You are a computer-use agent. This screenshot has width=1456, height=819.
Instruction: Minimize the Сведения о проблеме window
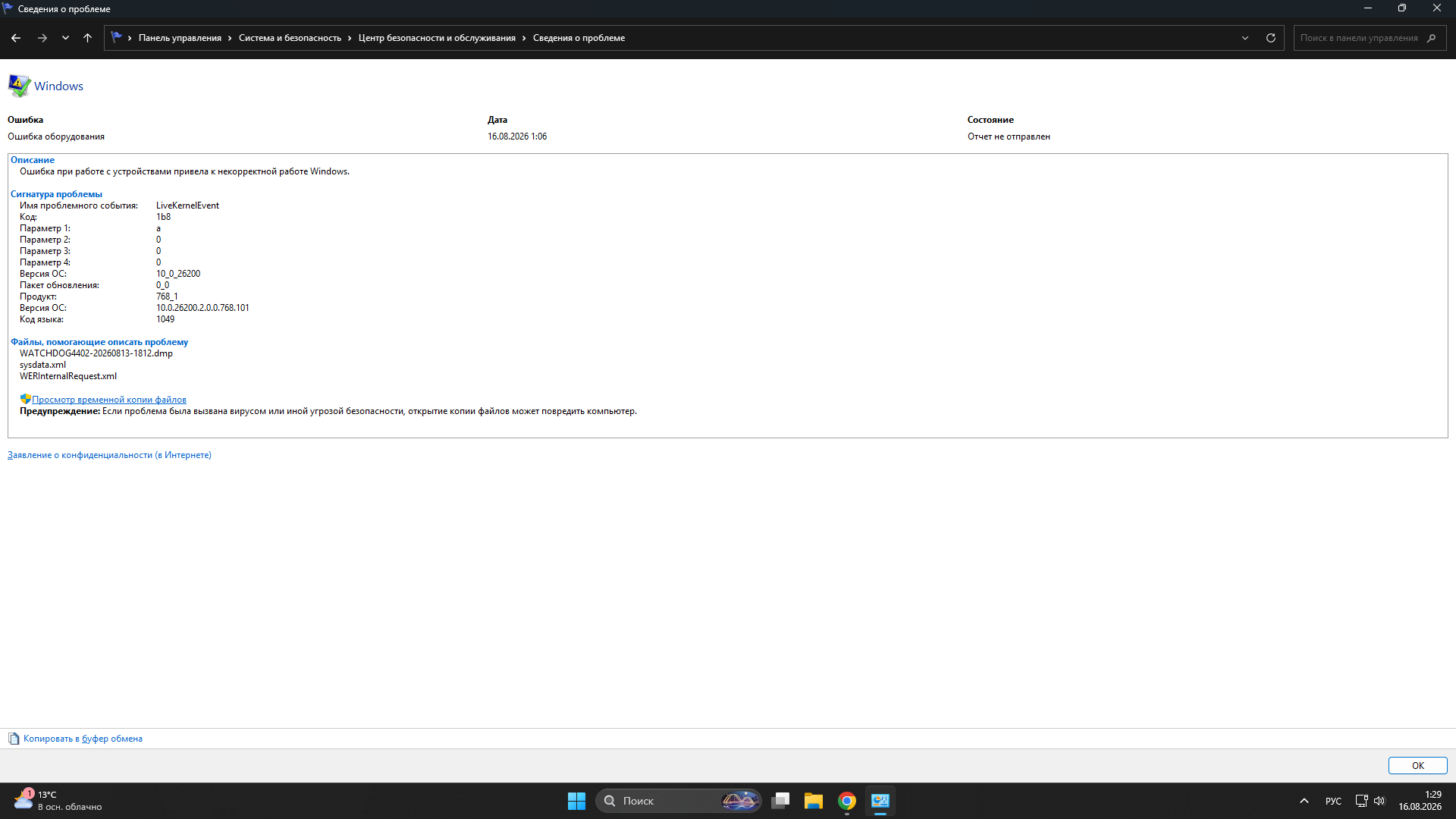(1368, 8)
